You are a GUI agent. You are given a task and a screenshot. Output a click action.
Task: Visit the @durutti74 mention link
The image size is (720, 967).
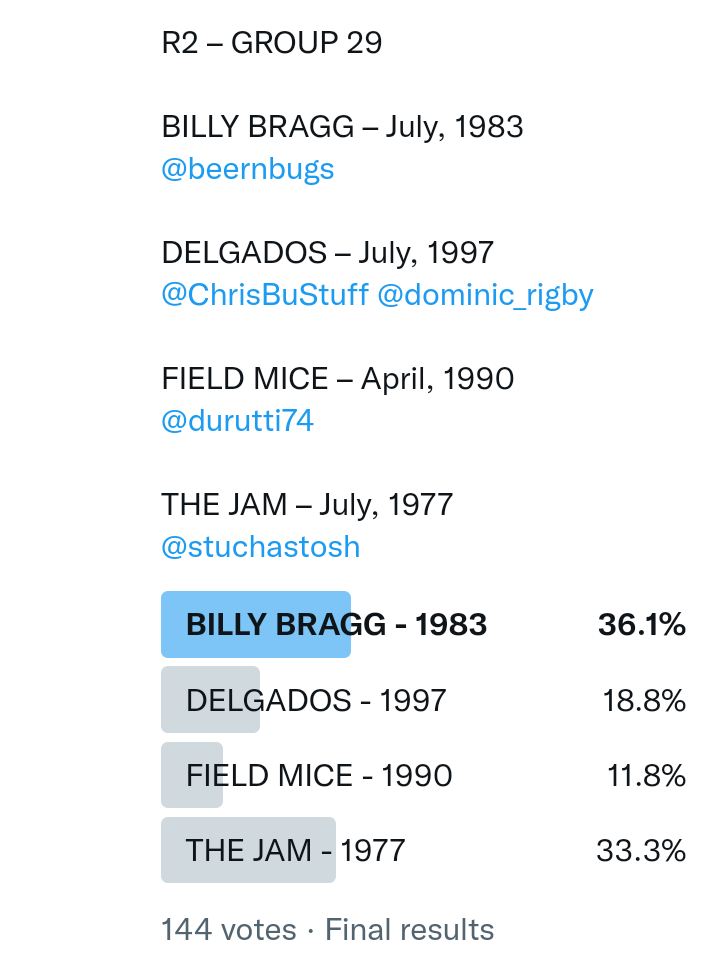click(238, 421)
